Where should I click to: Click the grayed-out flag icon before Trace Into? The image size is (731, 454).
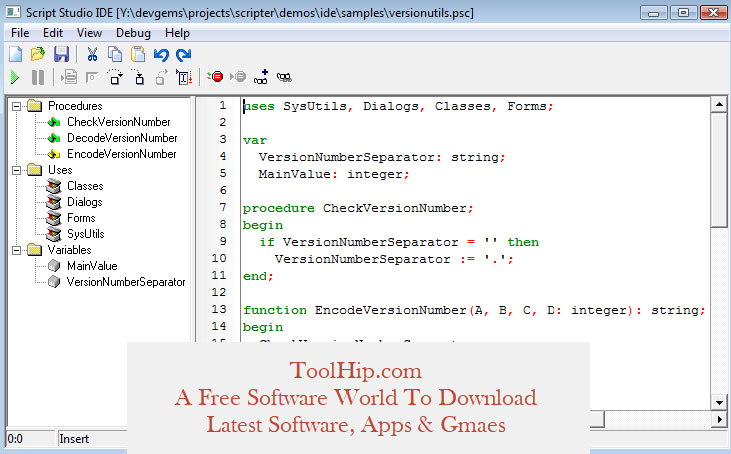point(92,77)
